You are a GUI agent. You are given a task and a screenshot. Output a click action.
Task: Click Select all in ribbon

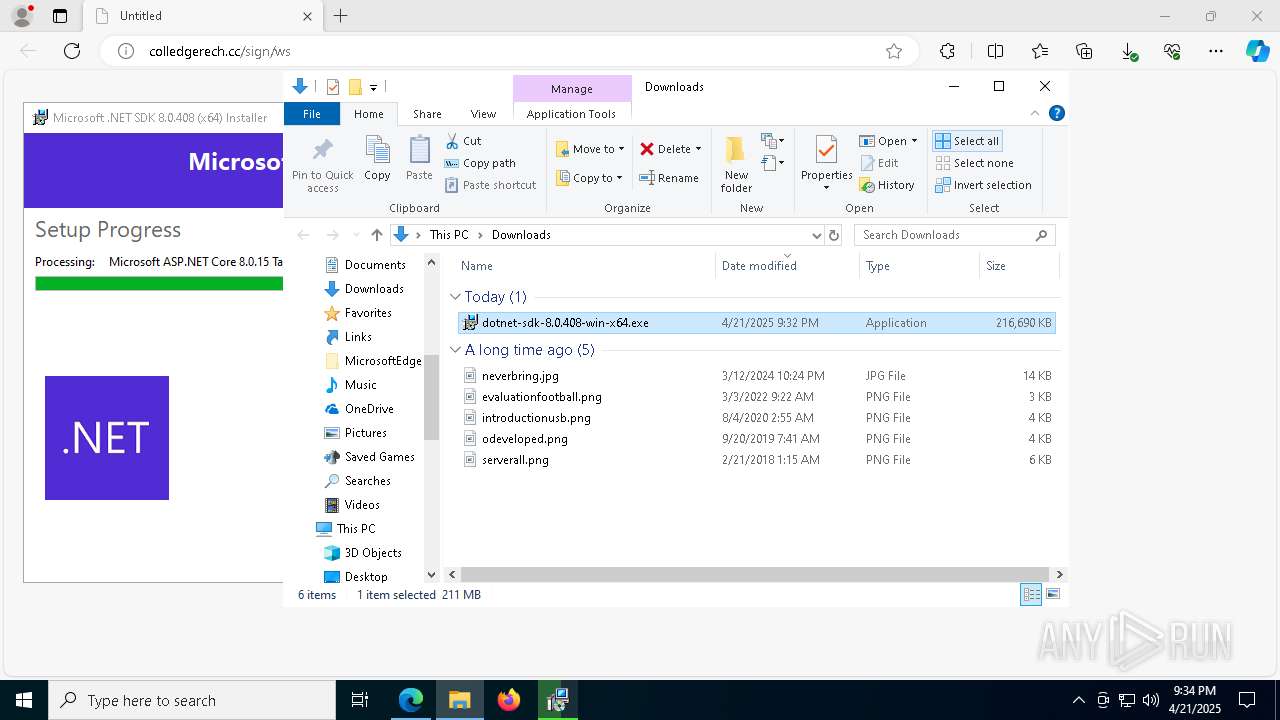(967, 141)
